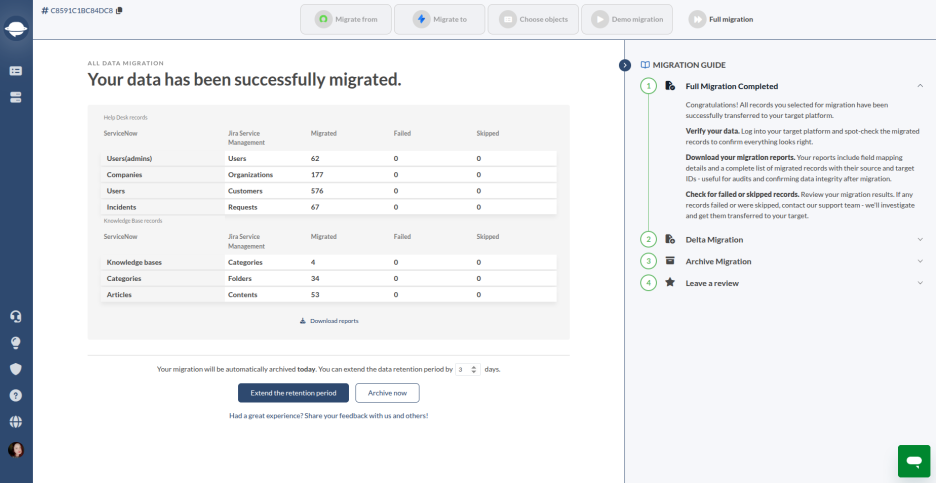Screen dimensions: 936x483
Task: Click step 1 circle in guide
Action: click(648, 86)
